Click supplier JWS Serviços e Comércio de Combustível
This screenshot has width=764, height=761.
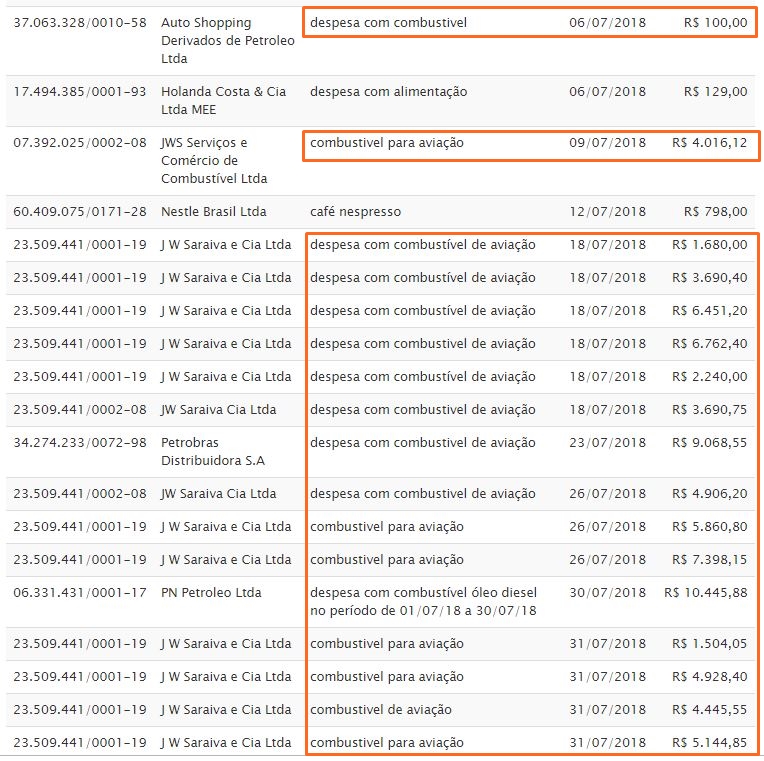coord(214,161)
